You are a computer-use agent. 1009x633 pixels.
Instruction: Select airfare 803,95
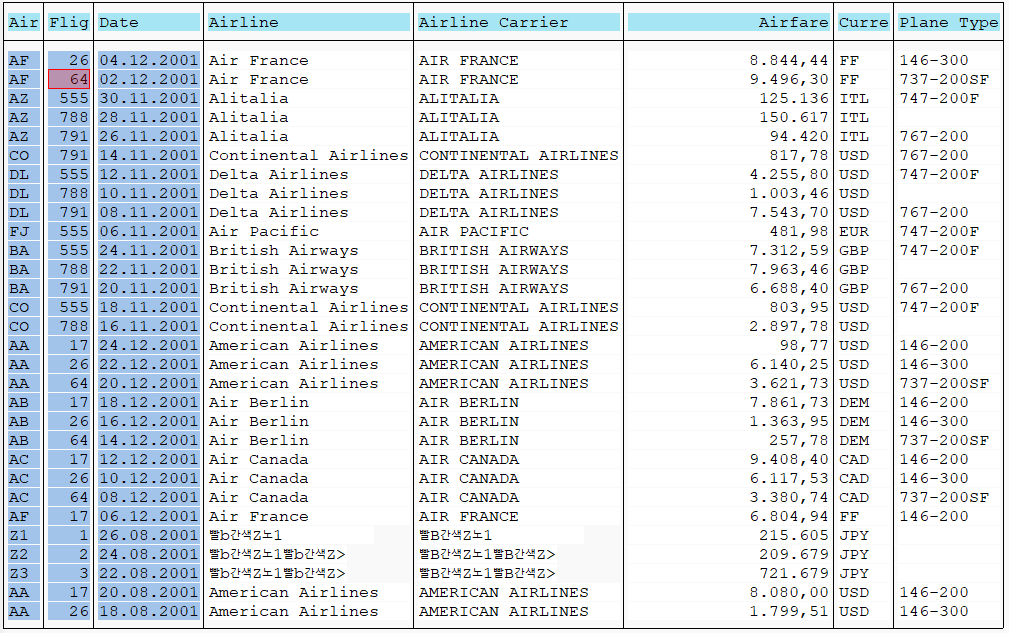(x=799, y=307)
